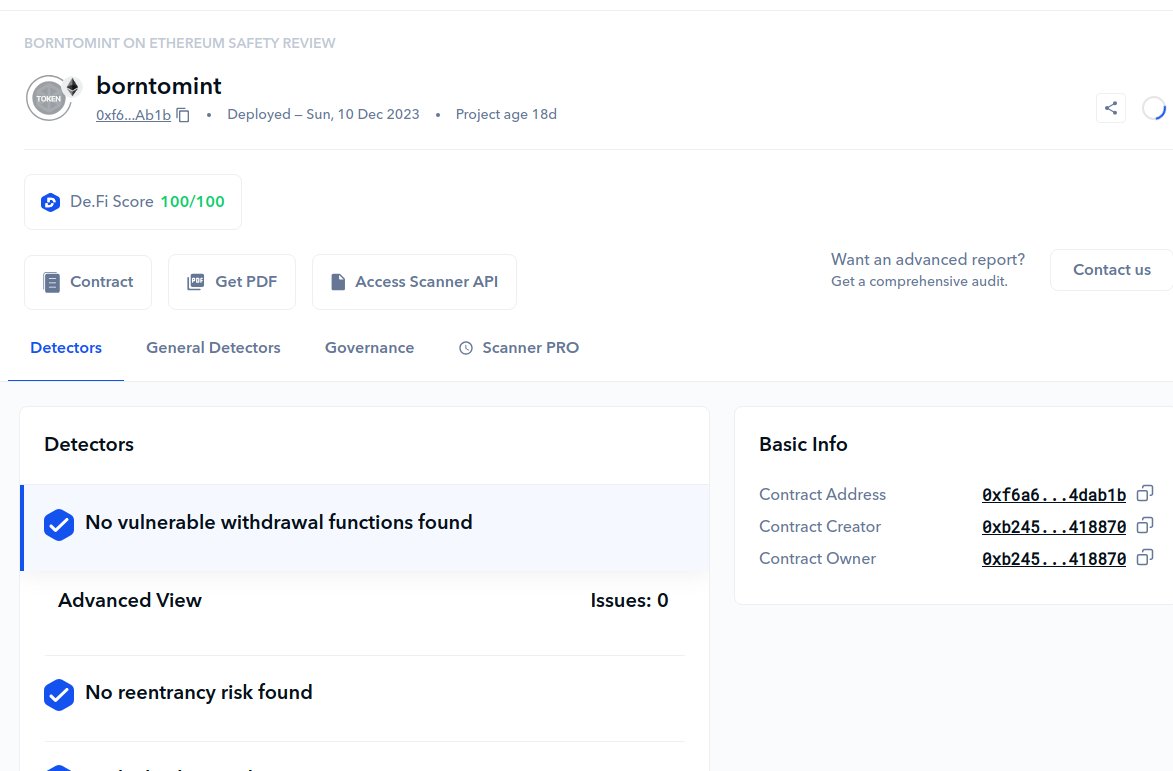Collapse the No vulnerable withdrawal functions row
This screenshot has height=771, width=1173.
[365, 528]
